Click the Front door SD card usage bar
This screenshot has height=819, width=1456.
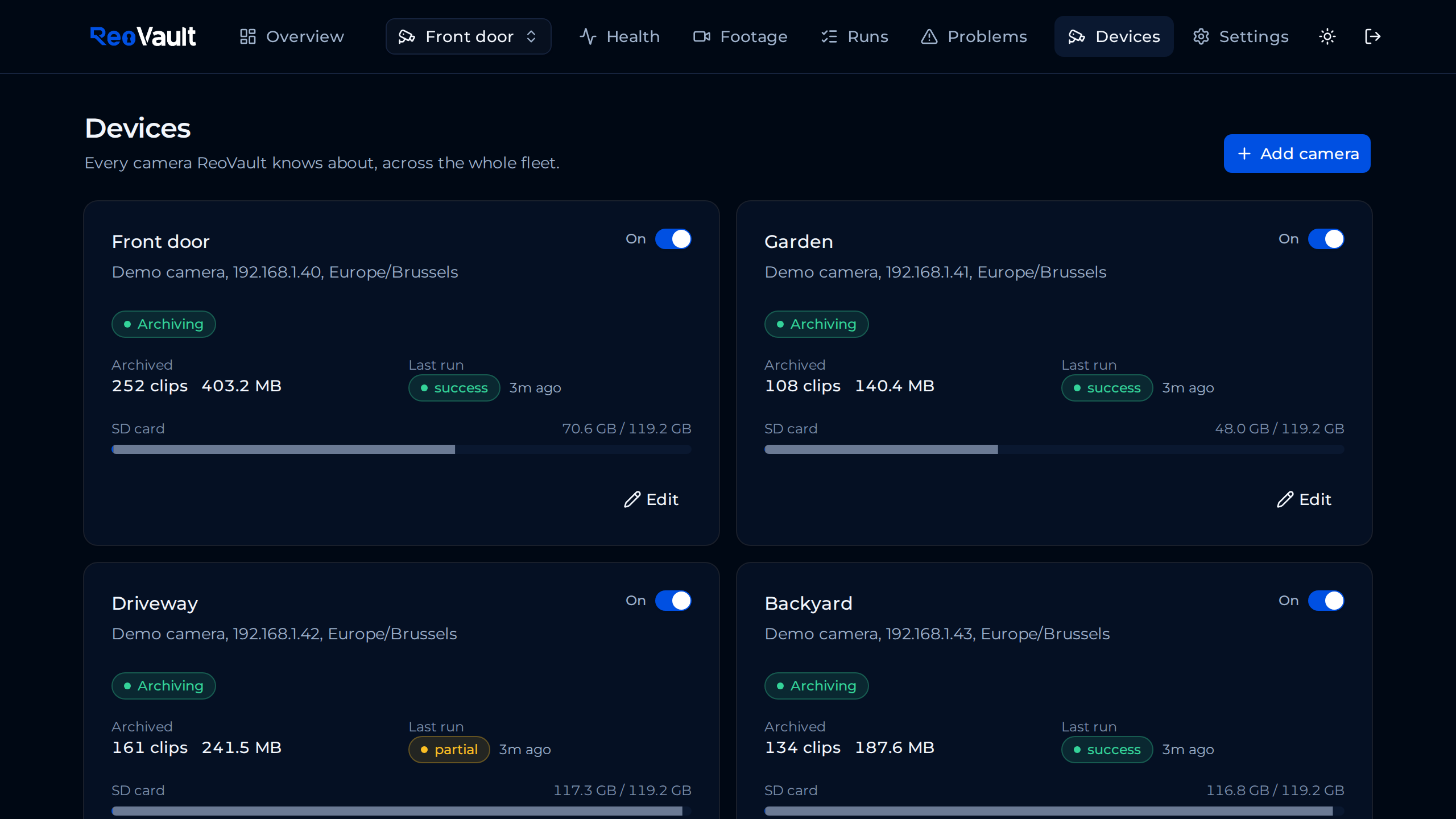click(x=402, y=449)
